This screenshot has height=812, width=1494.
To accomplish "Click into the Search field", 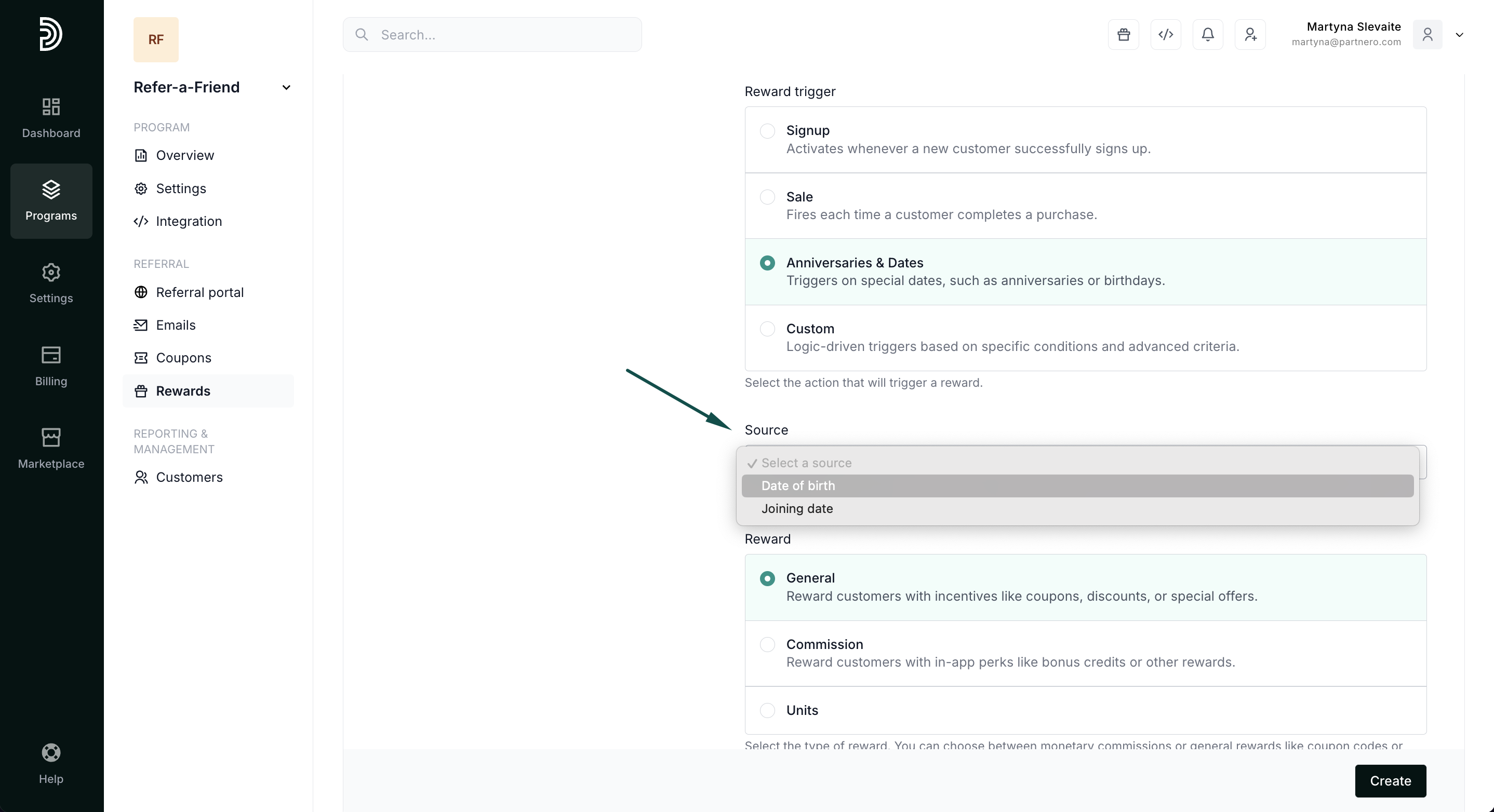I will click(x=504, y=35).
